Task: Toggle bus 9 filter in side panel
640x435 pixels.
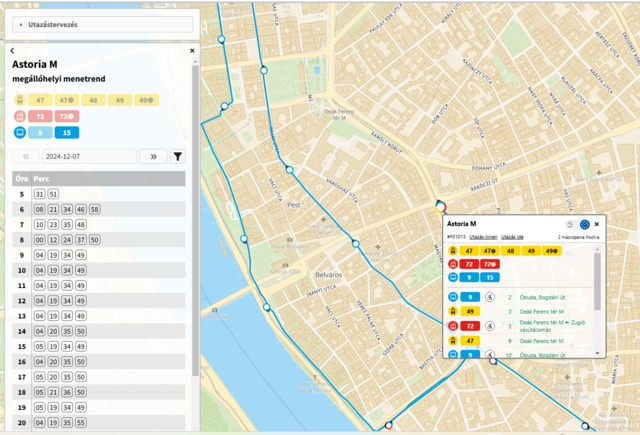Action: tap(40, 133)
